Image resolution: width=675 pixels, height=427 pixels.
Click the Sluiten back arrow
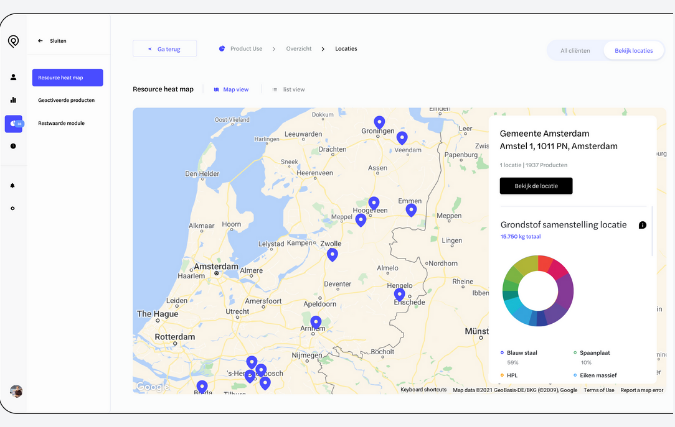point(40,41)
